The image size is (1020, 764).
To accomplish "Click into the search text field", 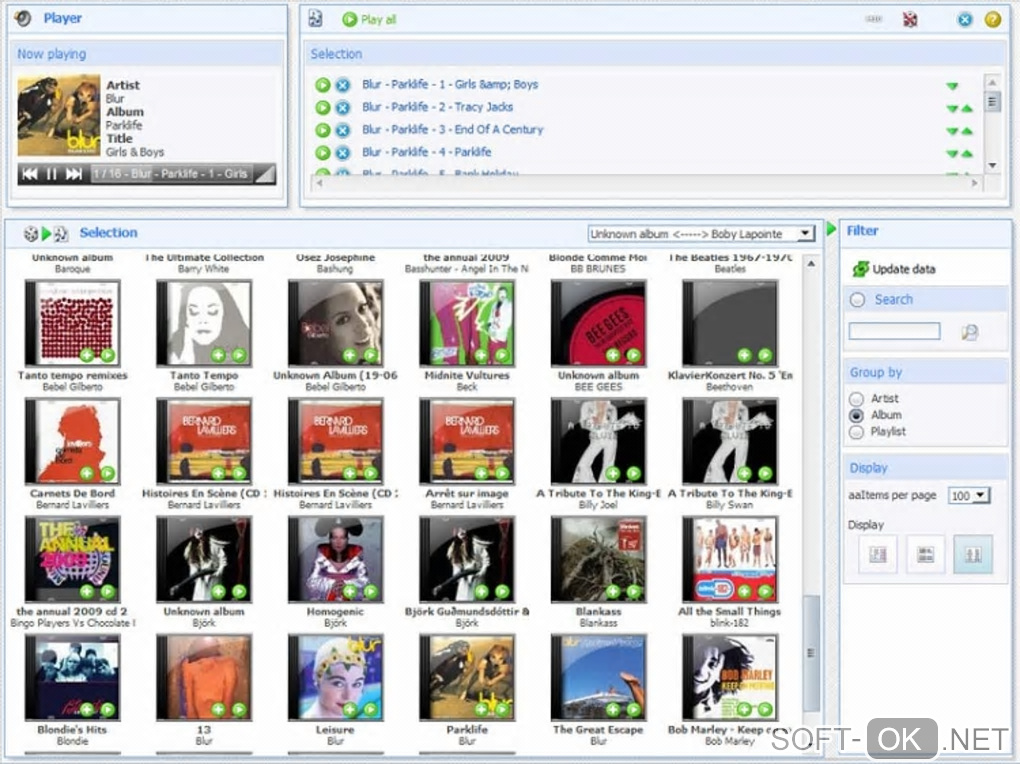I will click(894, 331).
